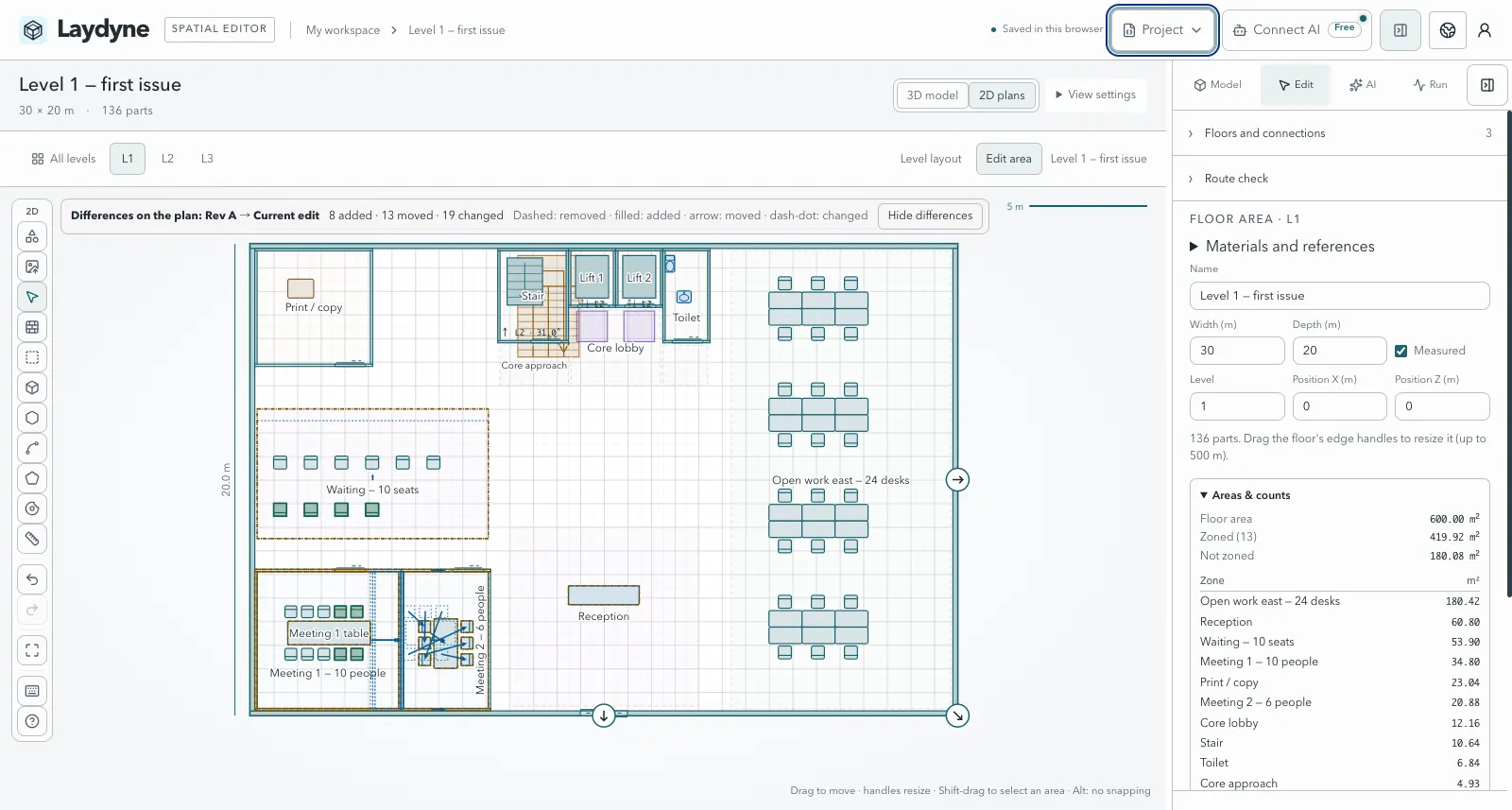Select the pointer selection tool
Viewport: 1512px width, 810px height.
coord(32,297)
